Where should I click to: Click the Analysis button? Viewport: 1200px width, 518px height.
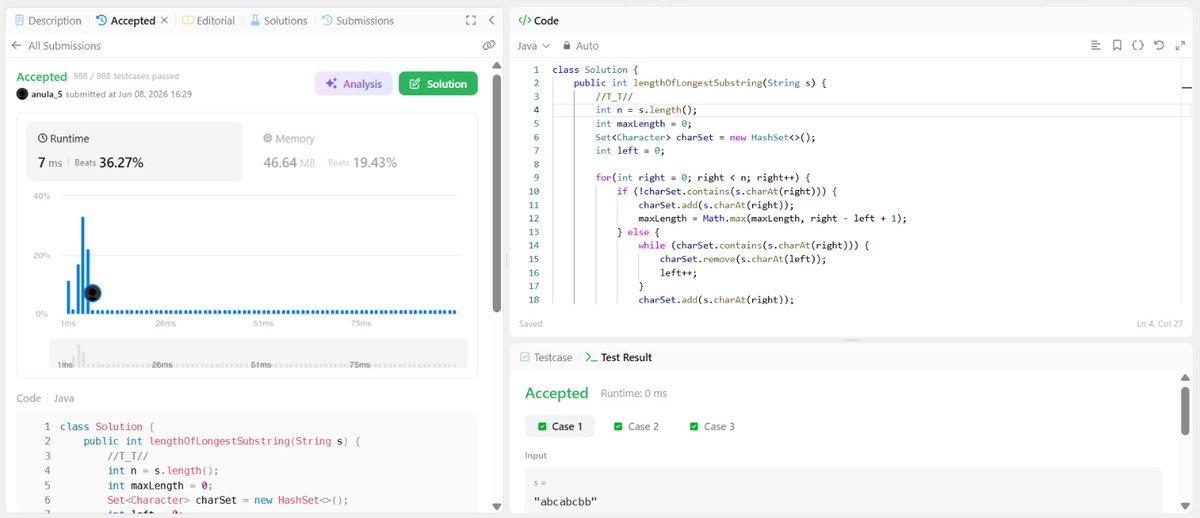coord(353,84)
